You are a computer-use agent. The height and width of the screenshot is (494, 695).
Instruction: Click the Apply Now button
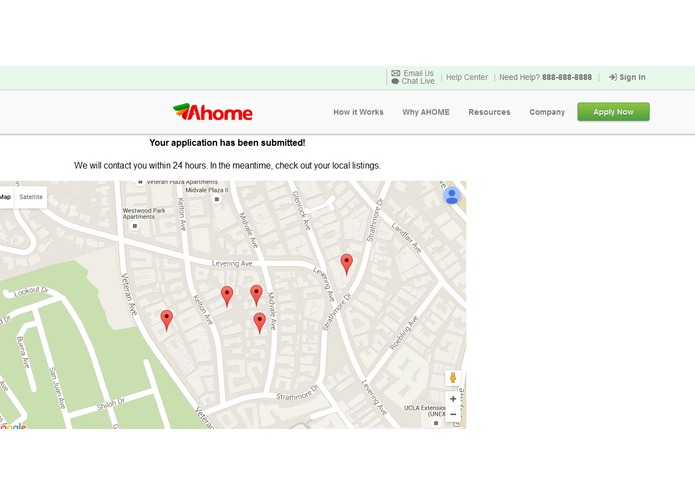coord(613,112)
